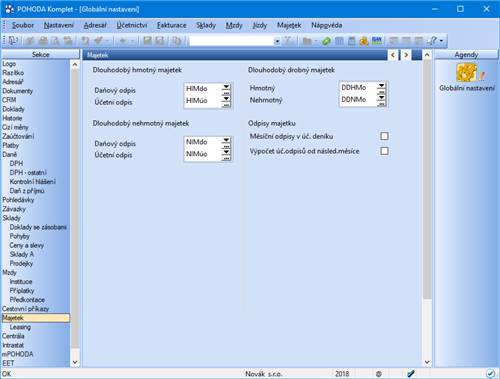Open the Fakturace menu
500x379 pixels.
tap(172, 25)
